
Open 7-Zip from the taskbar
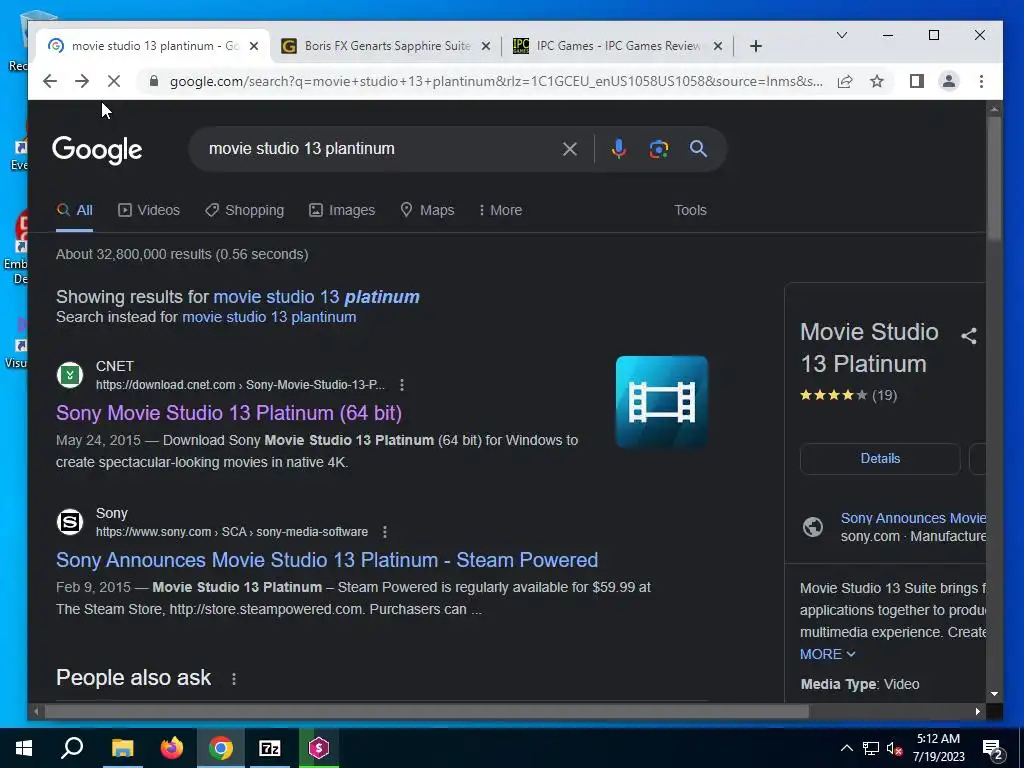pos(270,748)
